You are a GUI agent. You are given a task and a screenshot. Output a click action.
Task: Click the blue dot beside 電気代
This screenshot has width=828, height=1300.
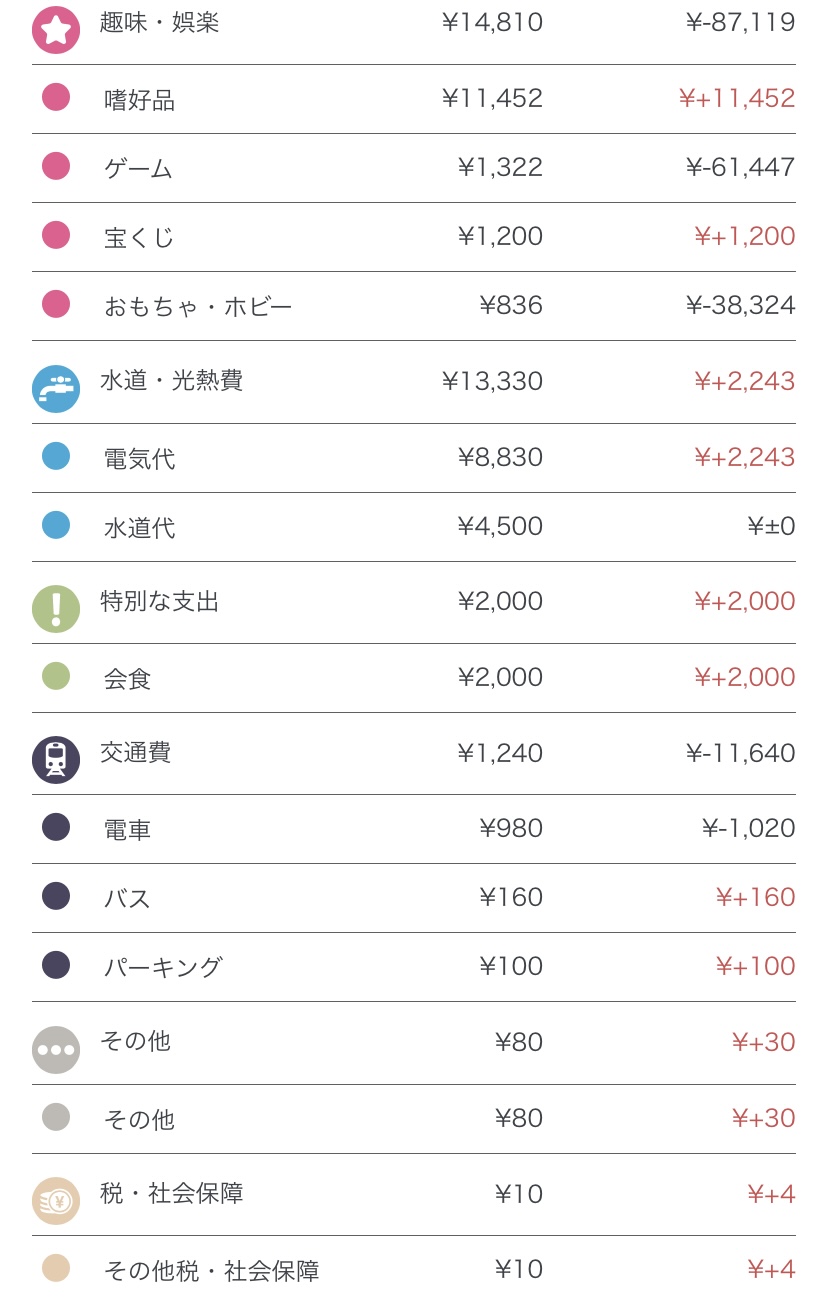(x=56, y=456)
